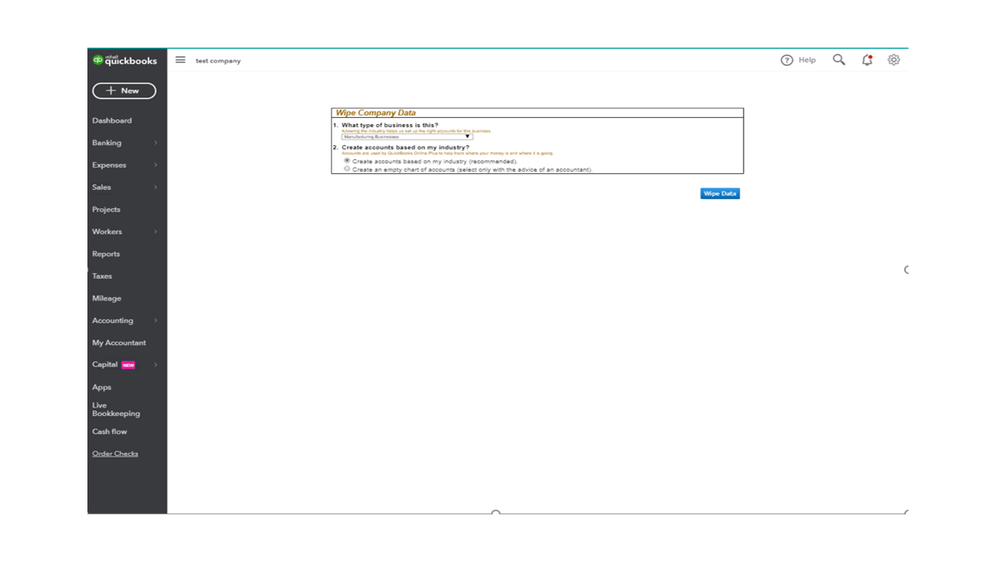Click the Help label in header
This screenshot has width=999, height=562.
tap(807, 60)
